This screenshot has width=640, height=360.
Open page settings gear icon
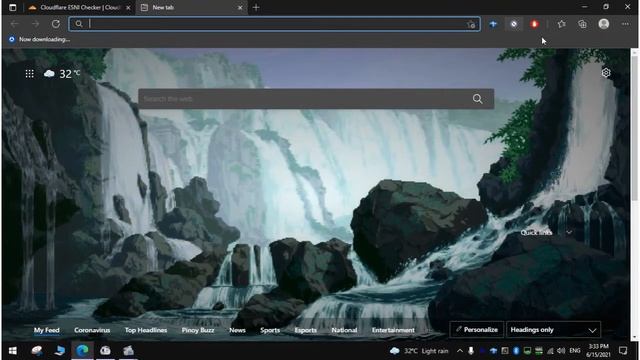[x=606, y=73]
